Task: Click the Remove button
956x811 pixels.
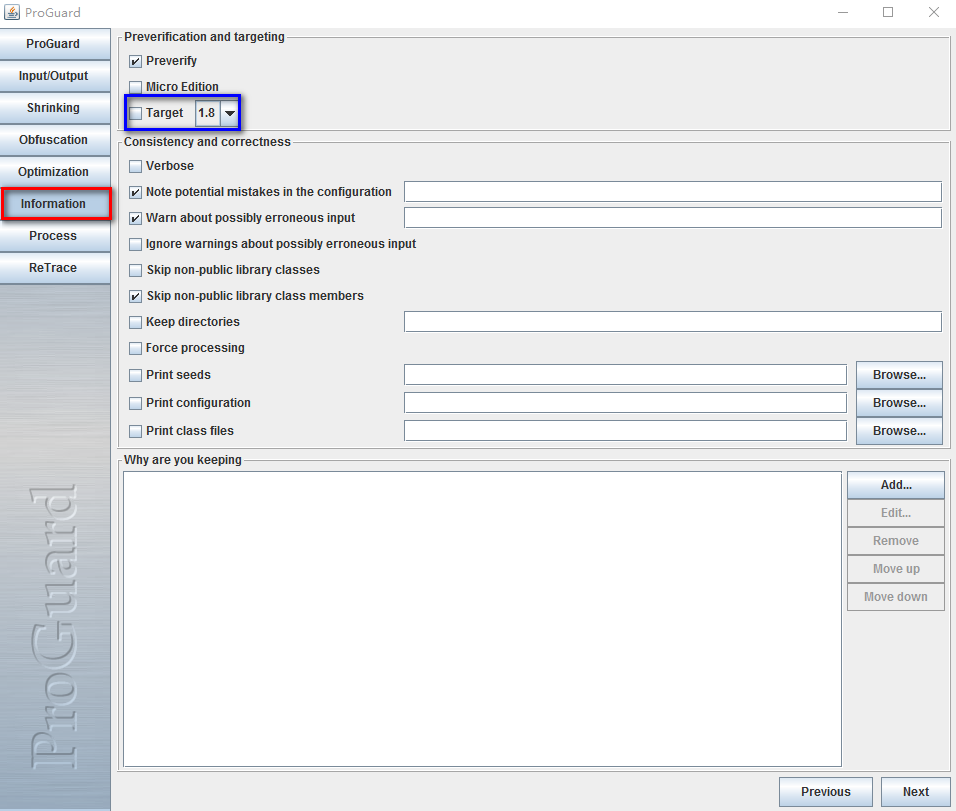Action: pos(896,541)
